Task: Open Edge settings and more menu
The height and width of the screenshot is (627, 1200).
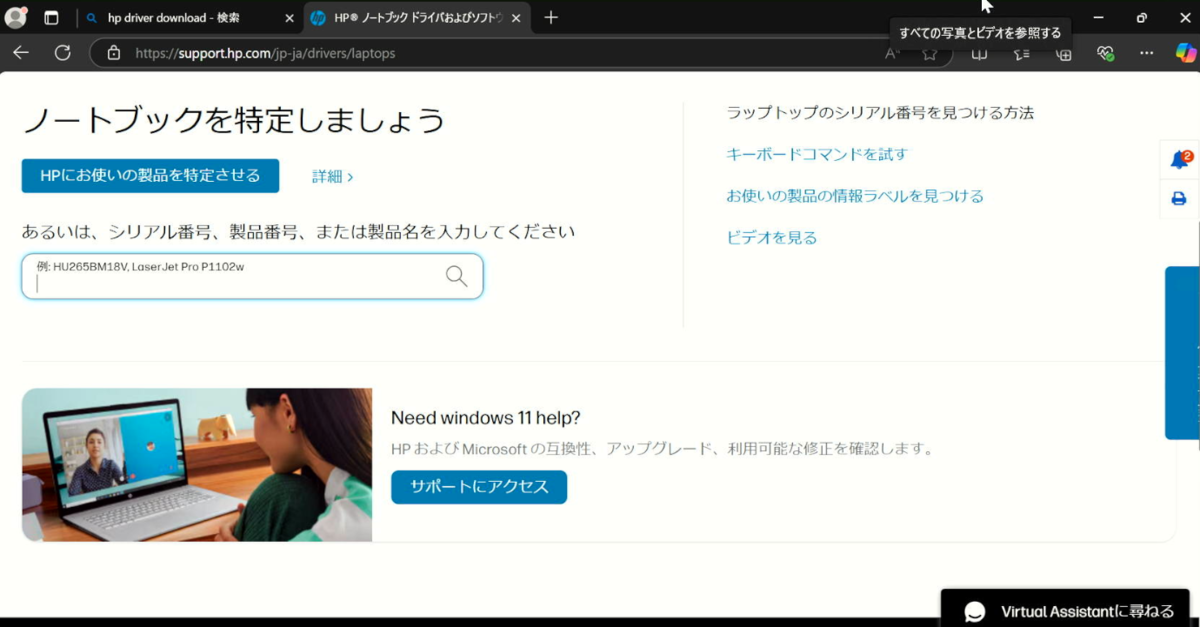Action: pos(1147,53)
